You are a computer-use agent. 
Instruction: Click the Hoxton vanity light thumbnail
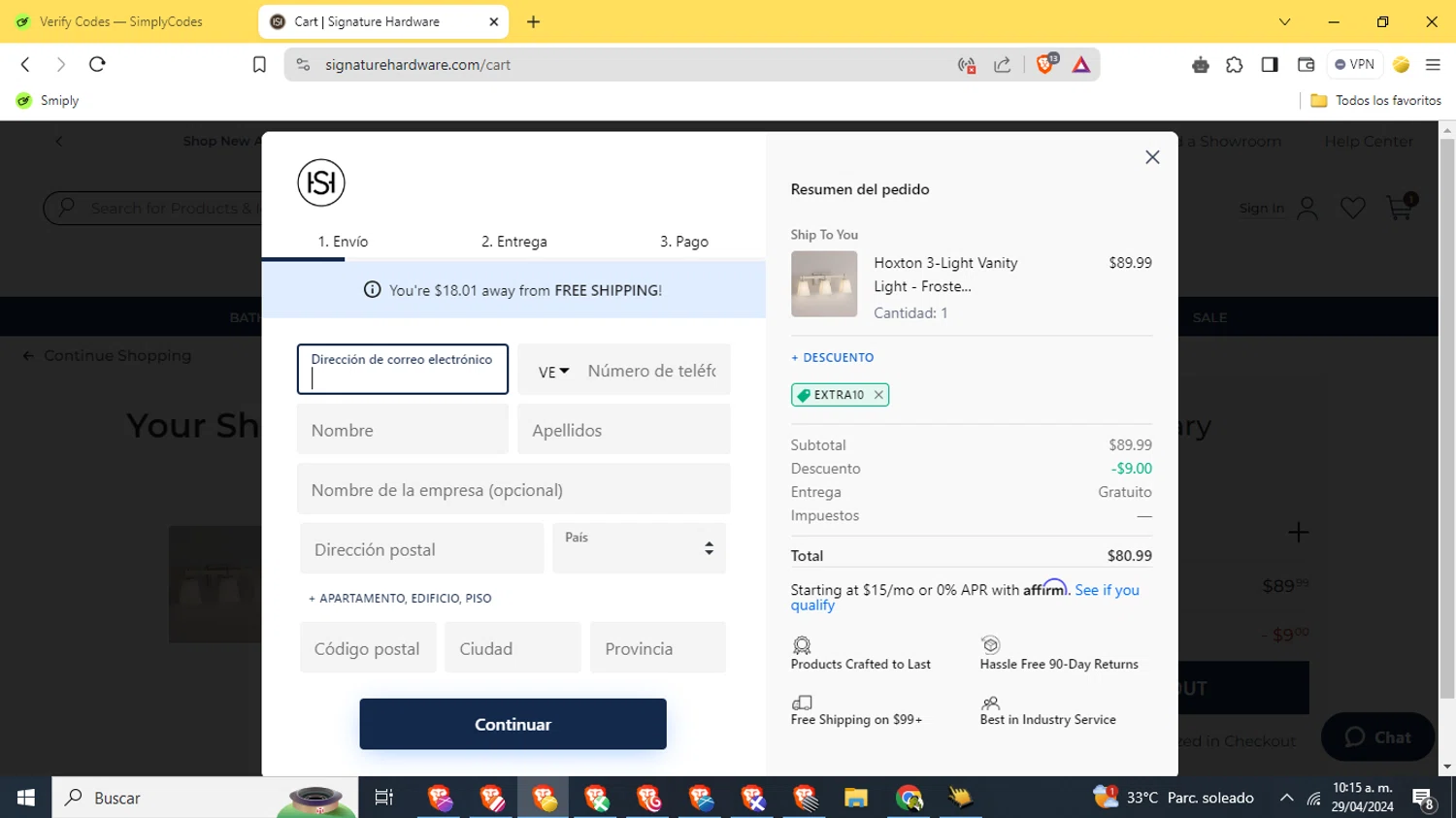pyautogui.click(x=824, y=284)
